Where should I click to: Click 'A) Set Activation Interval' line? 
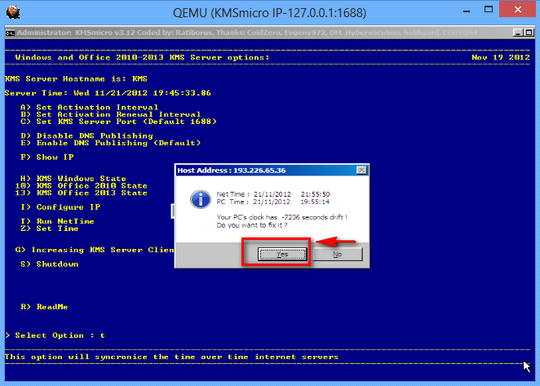tap(89, 107)
